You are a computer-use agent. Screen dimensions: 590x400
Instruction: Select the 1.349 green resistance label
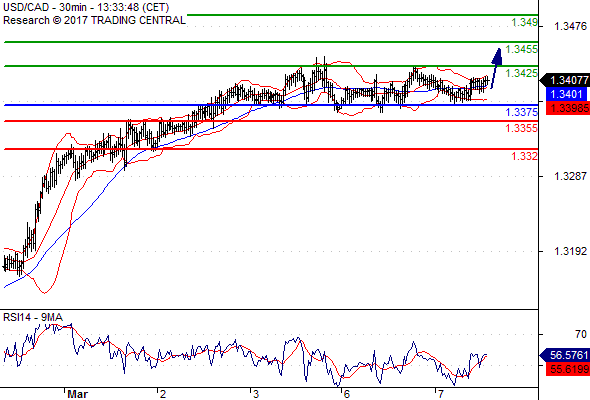tap(525, 22)
